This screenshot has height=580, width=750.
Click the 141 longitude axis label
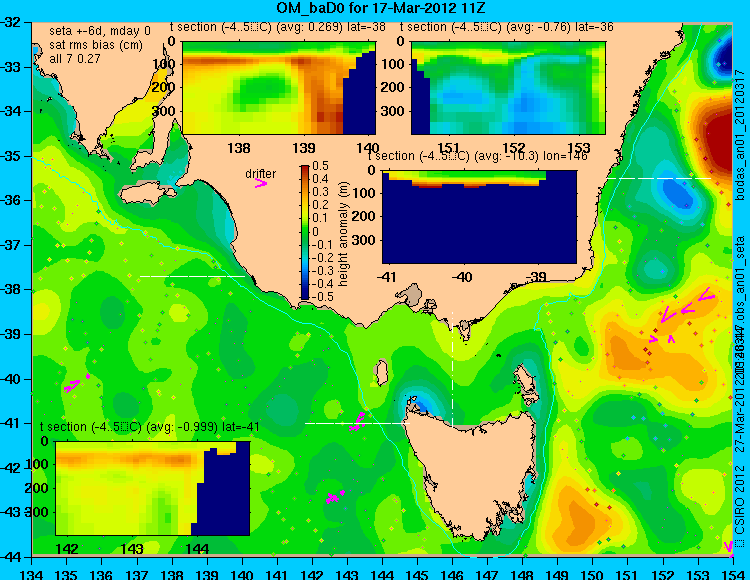277,574
